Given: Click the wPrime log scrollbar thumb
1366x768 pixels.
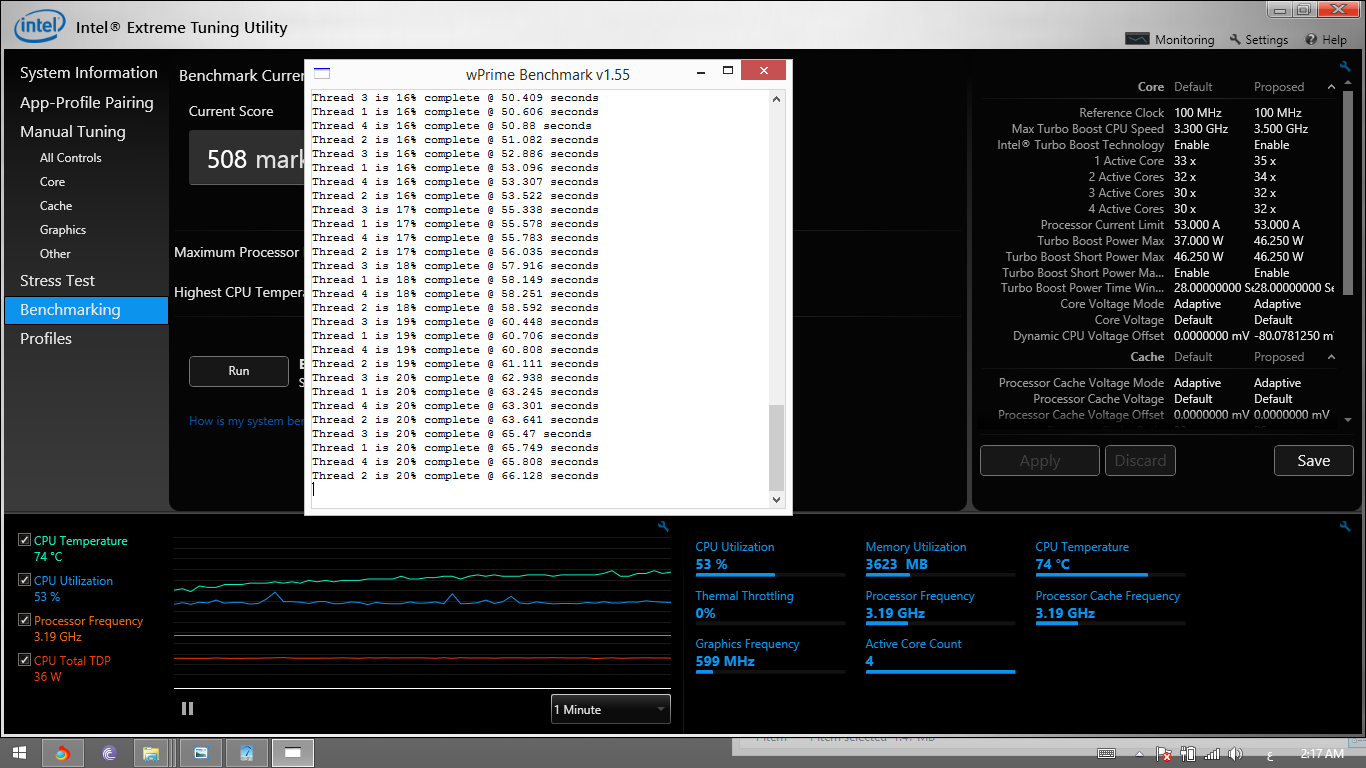Looking at the screenshot, I should point(777,447).
